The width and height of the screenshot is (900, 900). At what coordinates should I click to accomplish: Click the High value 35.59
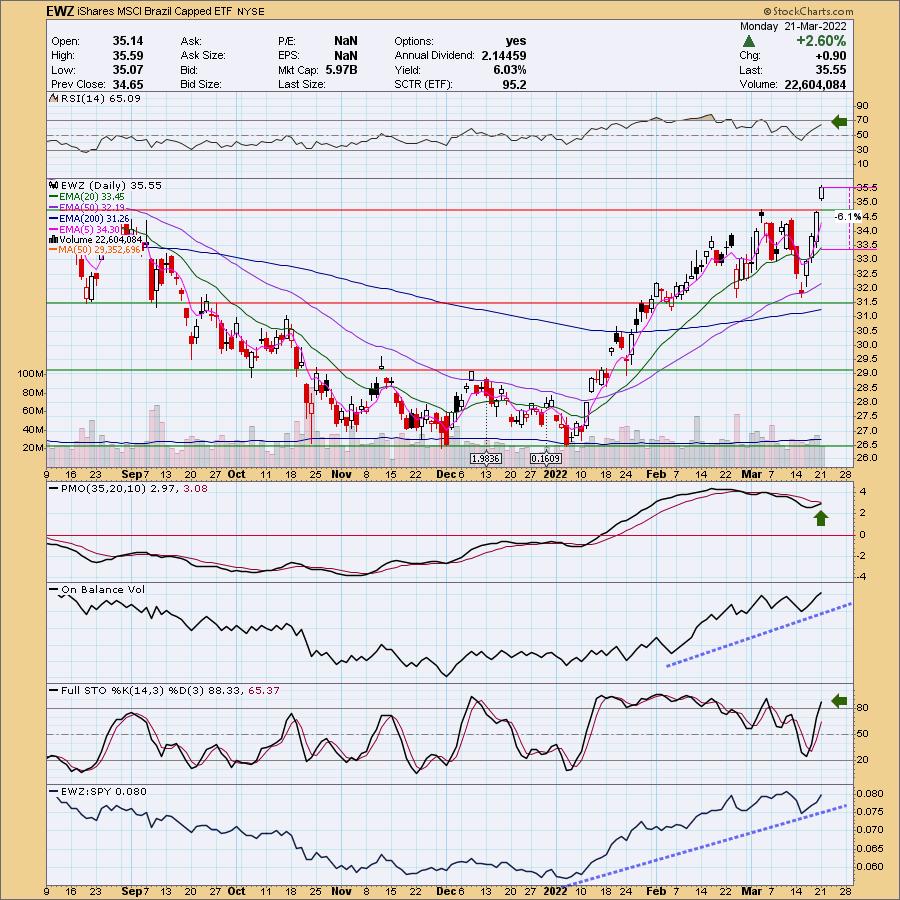127,56
